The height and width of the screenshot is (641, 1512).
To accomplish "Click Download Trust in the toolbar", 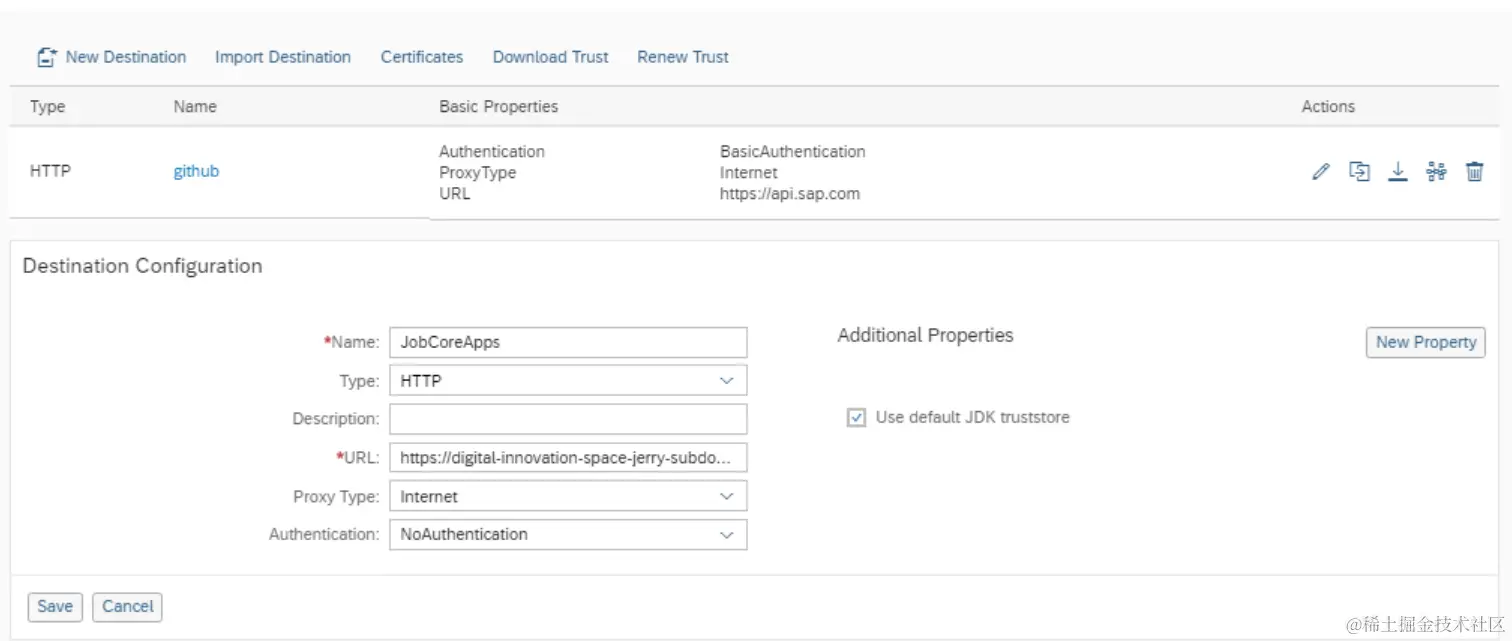I will 550,57.
